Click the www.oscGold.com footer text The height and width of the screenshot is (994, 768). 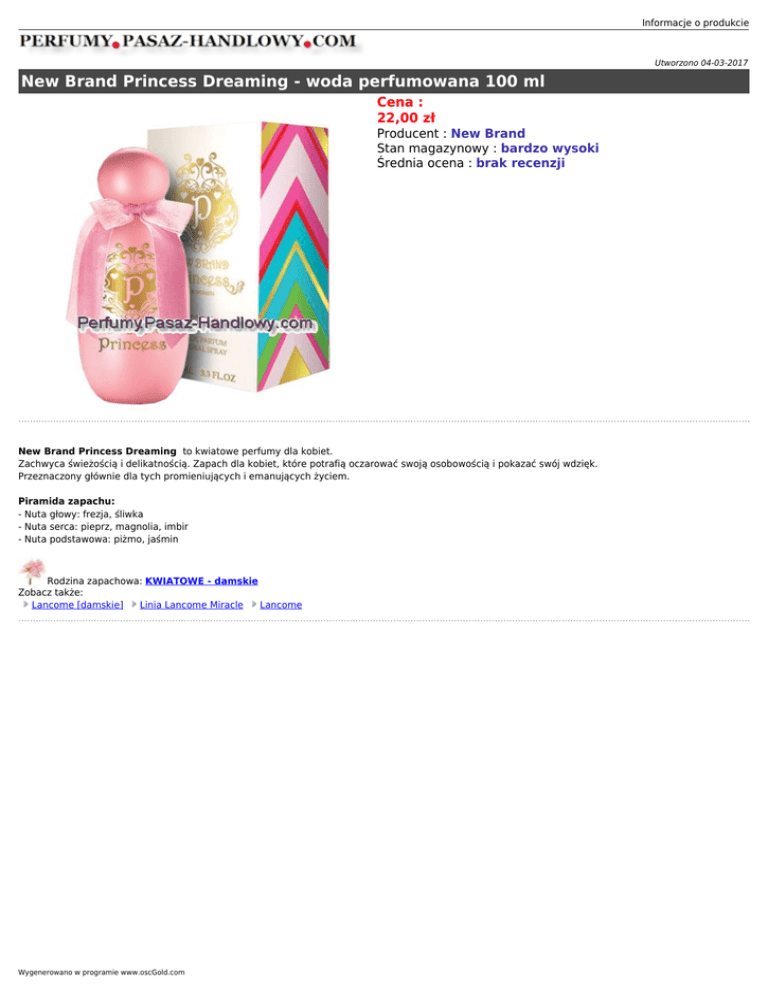pyautogui.click(x=153, y=972)
